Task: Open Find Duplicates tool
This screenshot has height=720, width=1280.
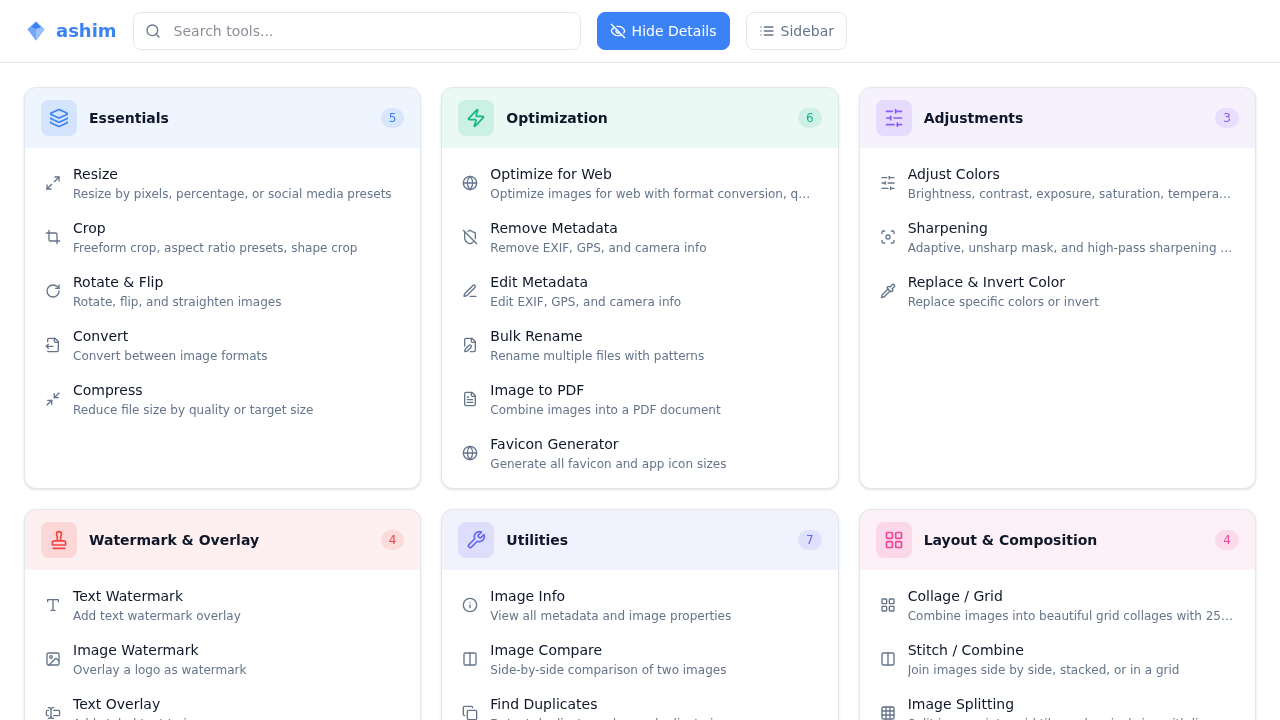Action: pos(640,705)
